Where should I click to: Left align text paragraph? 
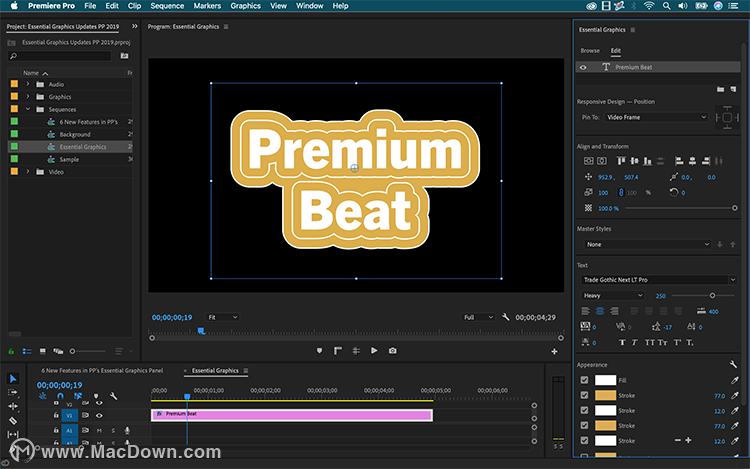point(585,311)
